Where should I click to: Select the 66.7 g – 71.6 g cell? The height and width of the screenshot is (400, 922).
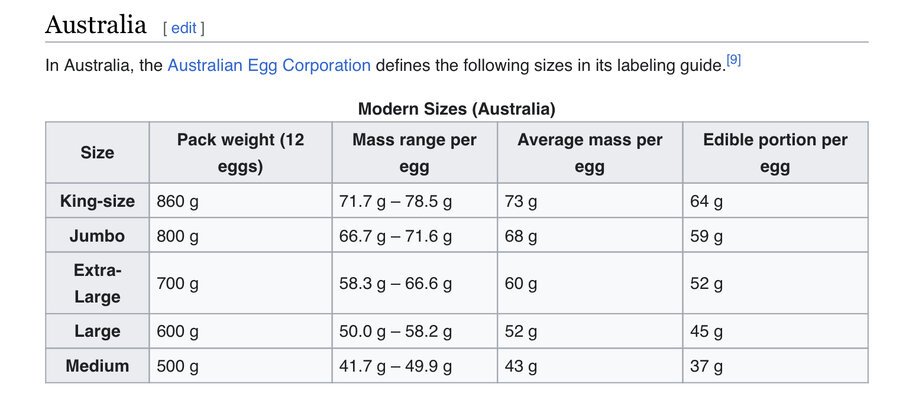[x=396, y=236]
